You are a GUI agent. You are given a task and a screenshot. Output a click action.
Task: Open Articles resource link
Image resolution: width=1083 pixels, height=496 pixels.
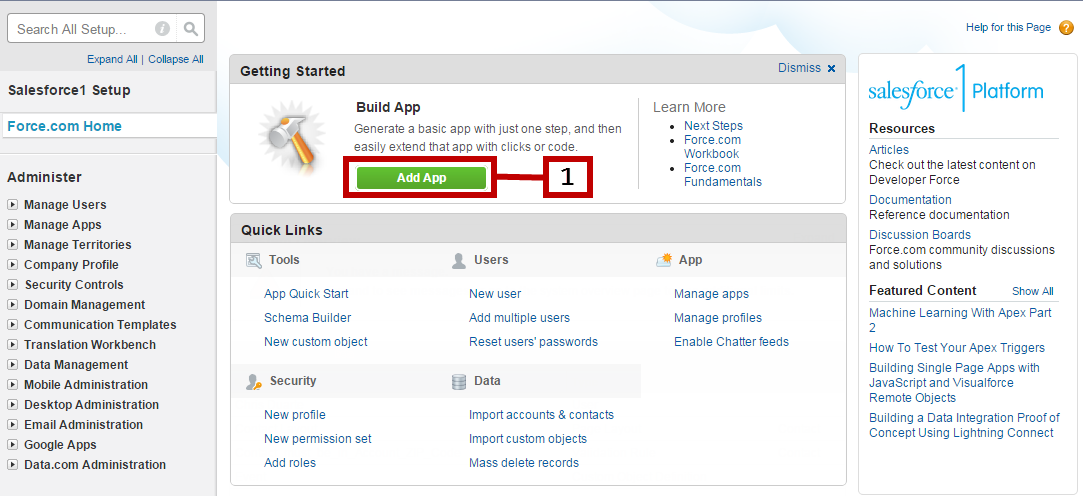point(889,149)
